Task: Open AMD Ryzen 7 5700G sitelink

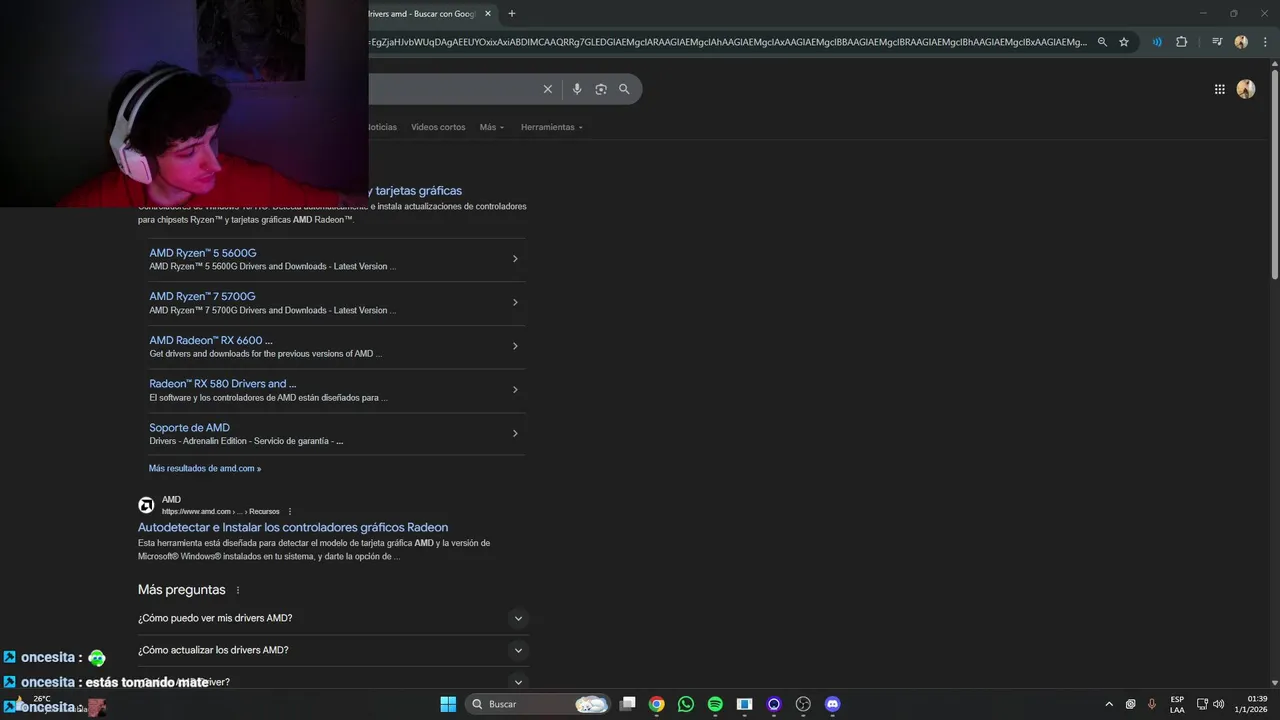Action: coord(202,296)
